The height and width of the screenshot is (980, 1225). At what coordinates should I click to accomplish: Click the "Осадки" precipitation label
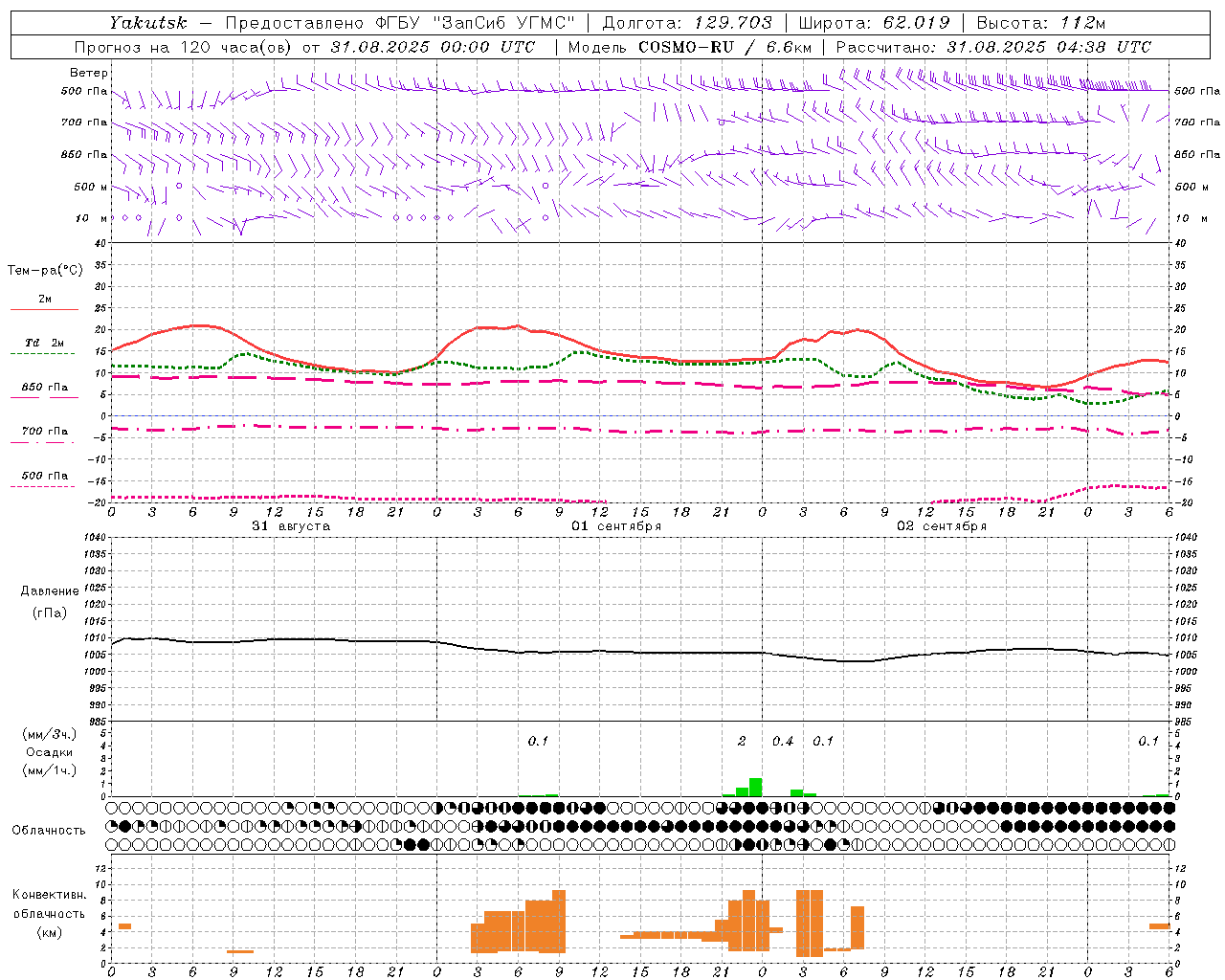point(49,752)
